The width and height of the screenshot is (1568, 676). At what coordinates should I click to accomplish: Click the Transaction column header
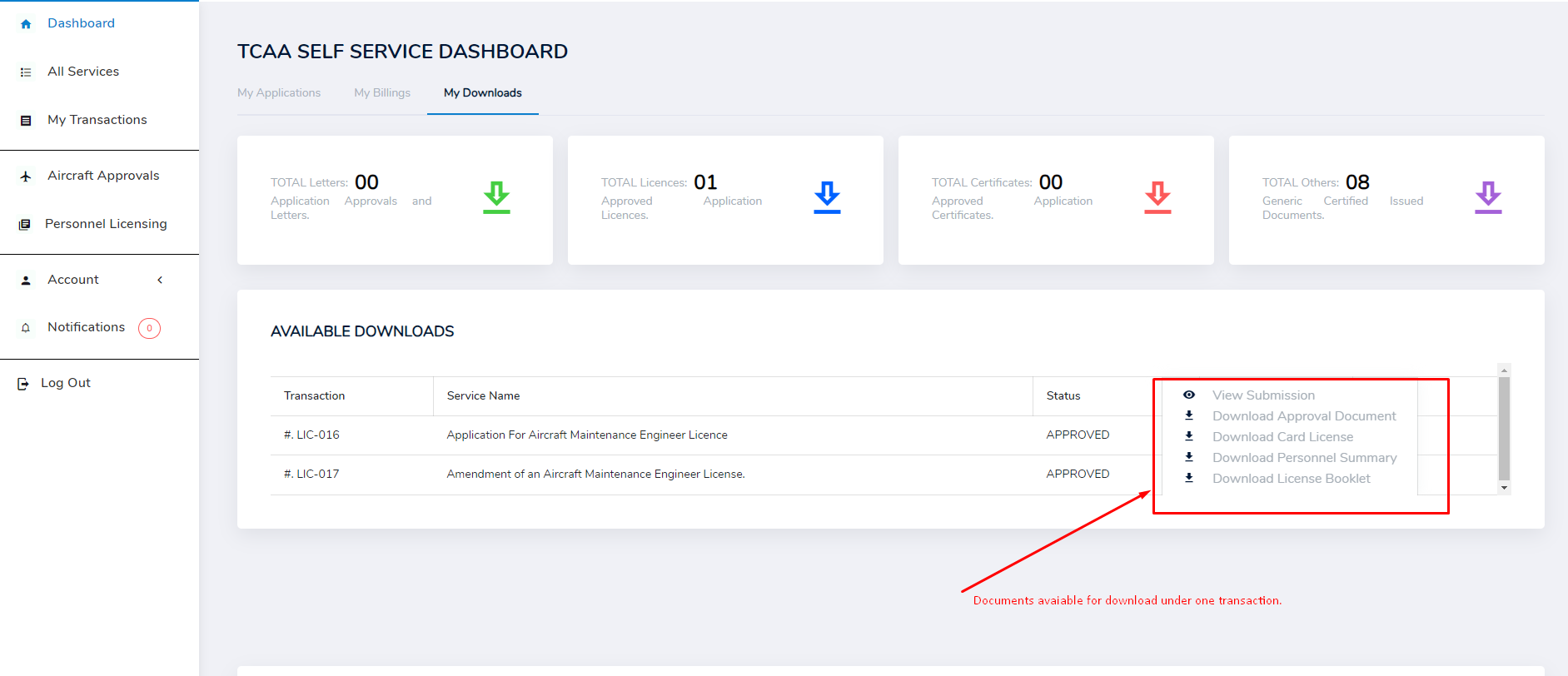[x=314, y=395]
